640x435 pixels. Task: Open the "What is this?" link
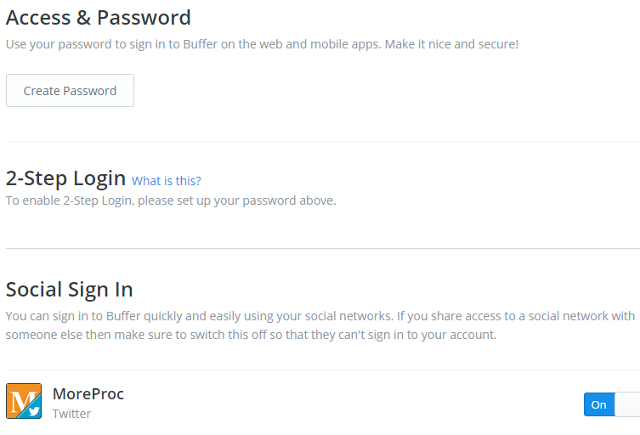click(x=166, y=181)
